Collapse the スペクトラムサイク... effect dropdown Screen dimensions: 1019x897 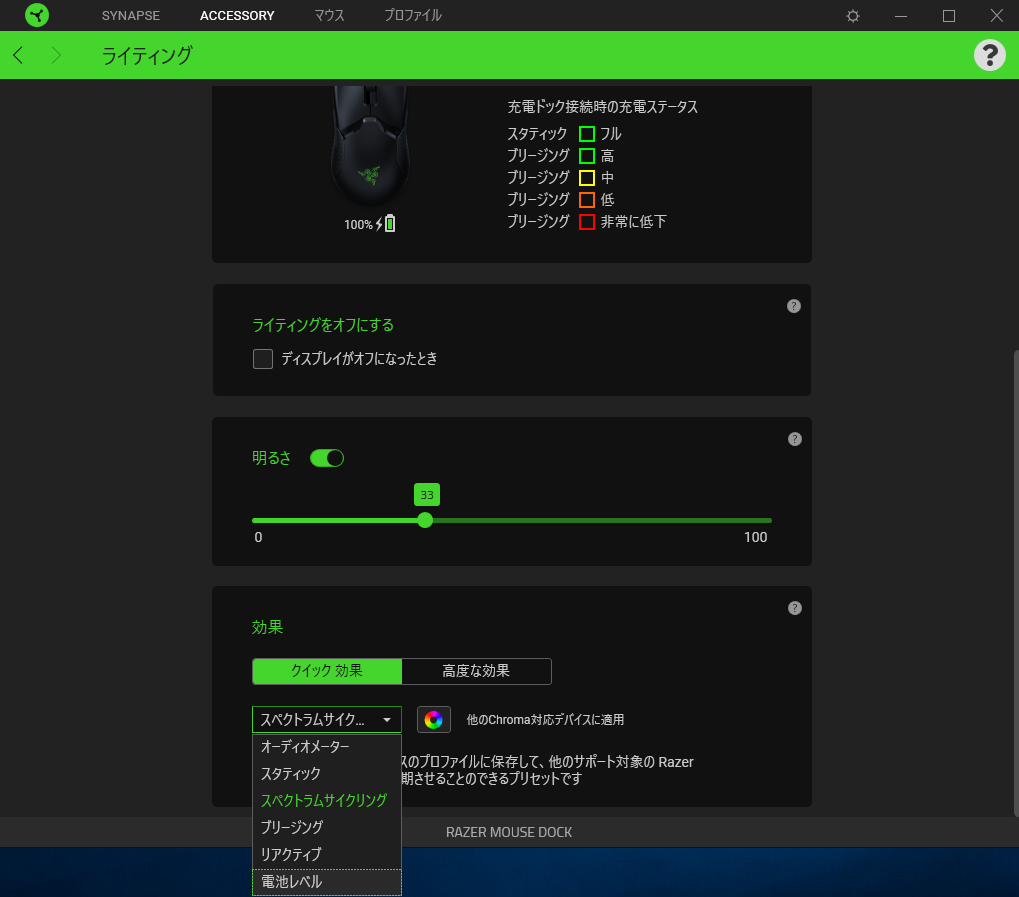[x=327, y=720]
